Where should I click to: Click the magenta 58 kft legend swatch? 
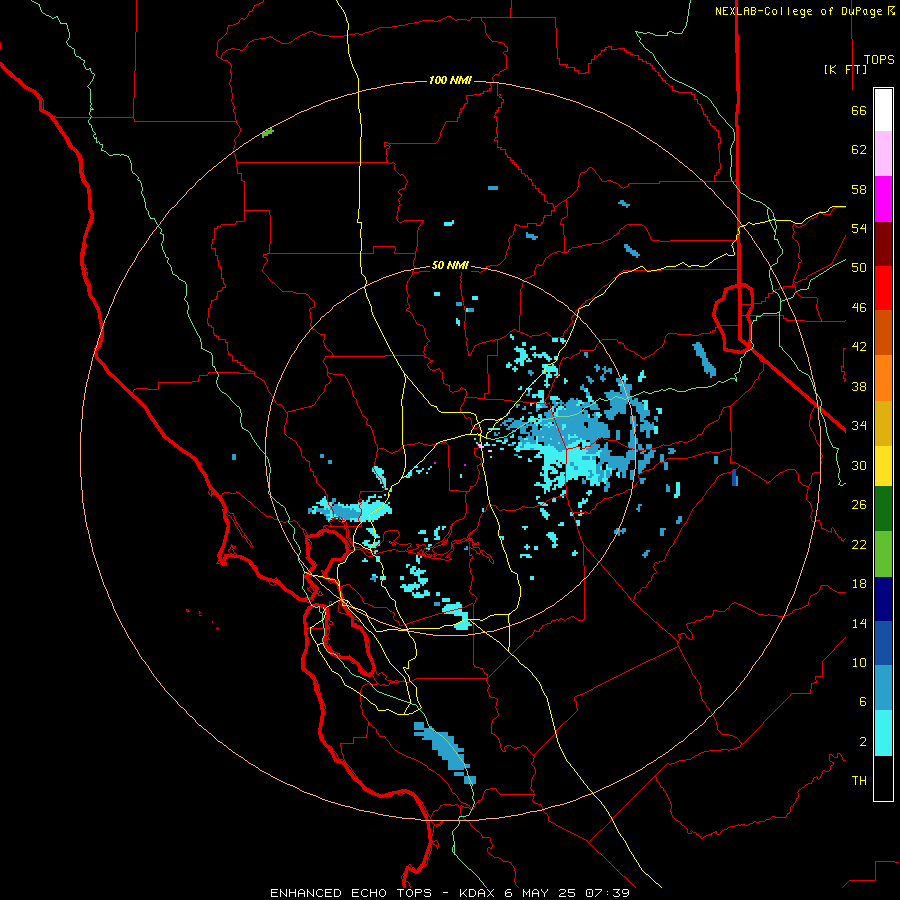coord(883,199)
